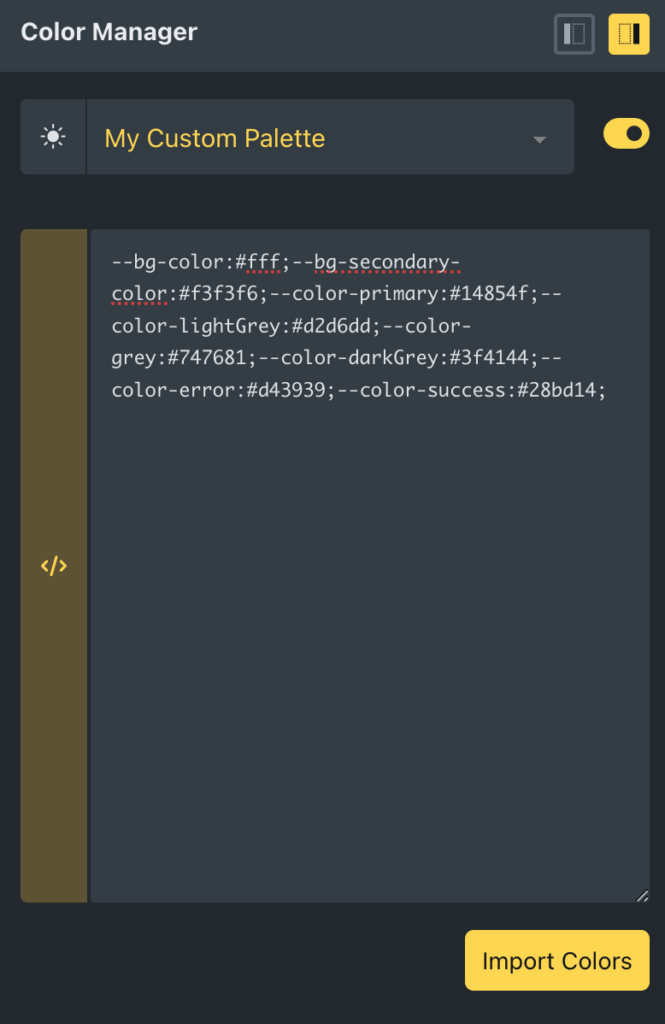Image resolution: width=665 pixels, height=1024 pixels.
Task: Place cursor on the #14854f primary color value
Action: (x=489, y=294)
